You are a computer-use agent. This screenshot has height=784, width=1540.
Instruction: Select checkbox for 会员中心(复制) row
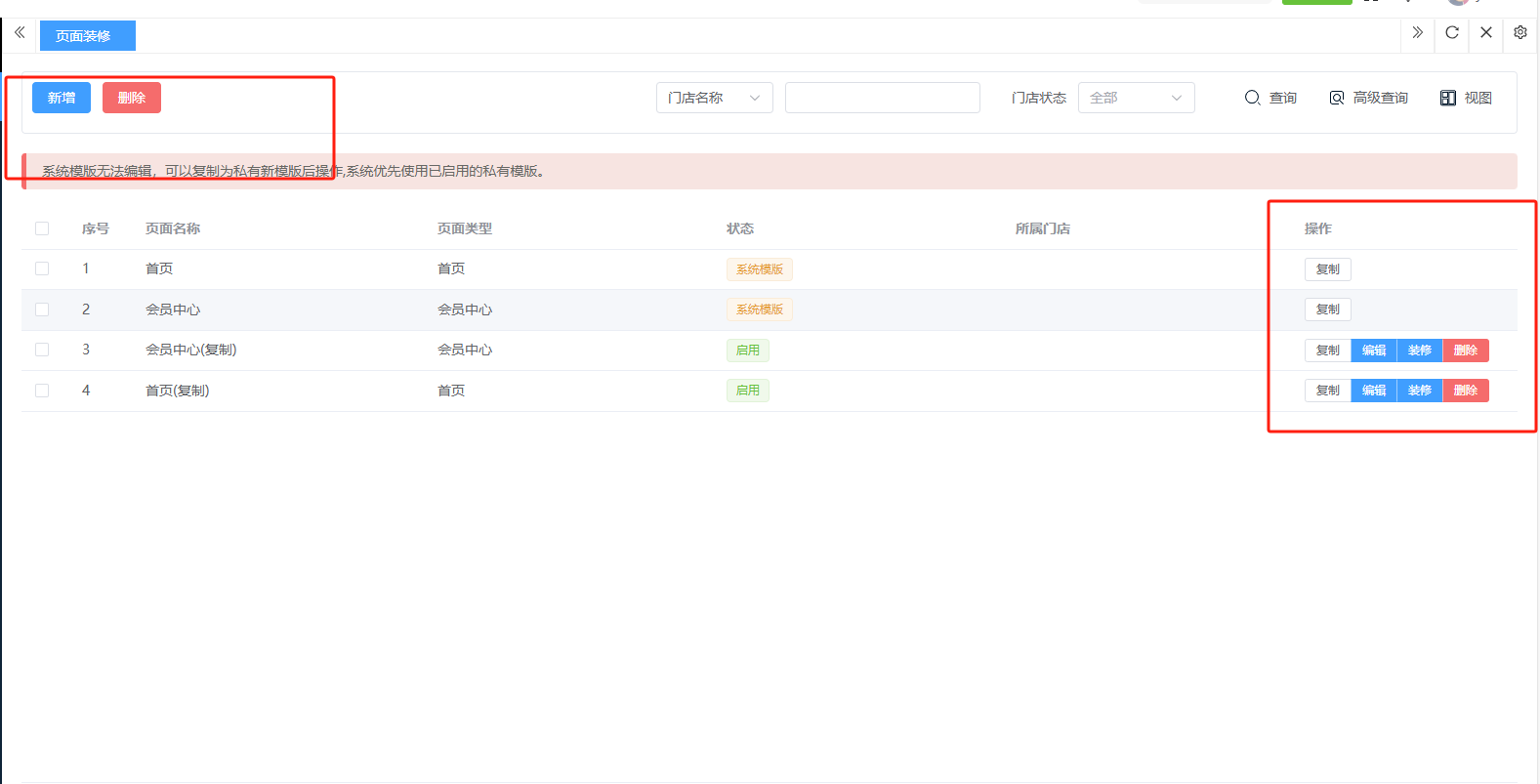[x=42, y=350]
